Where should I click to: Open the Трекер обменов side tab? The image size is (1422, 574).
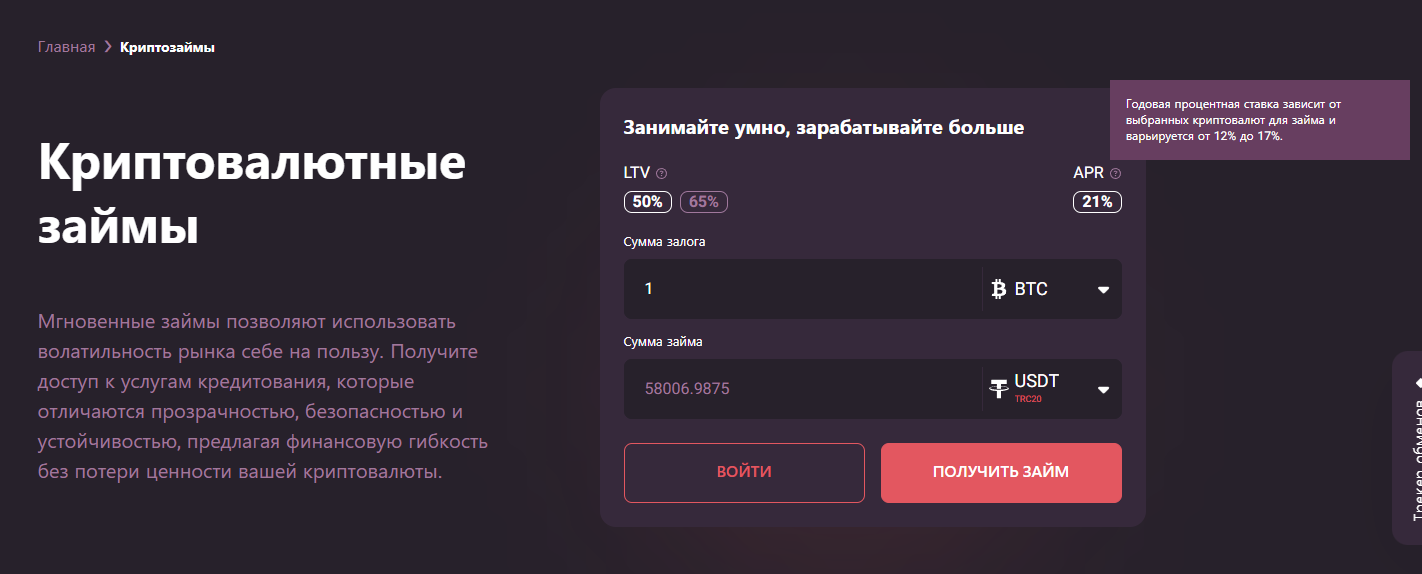1410,448
